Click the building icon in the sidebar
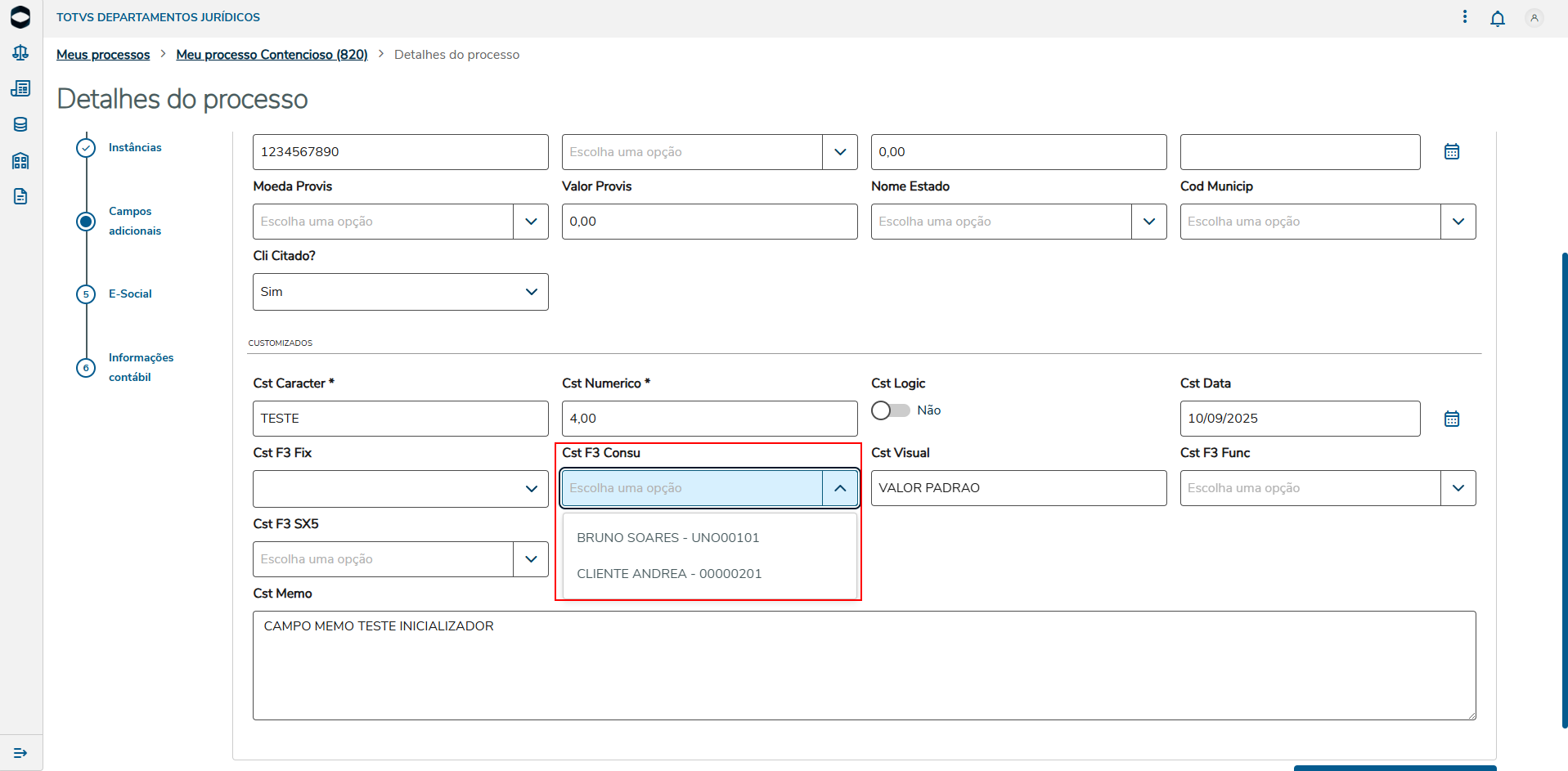 click(20, 160)
